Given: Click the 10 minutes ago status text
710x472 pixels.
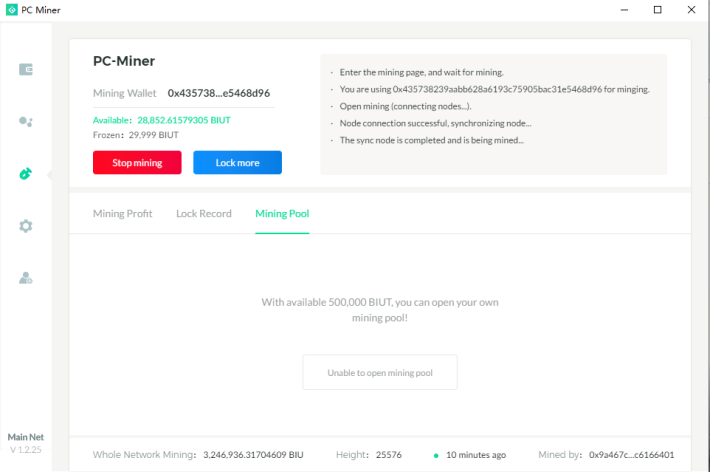Looking at the screenshot, I should tap(476, 455).
